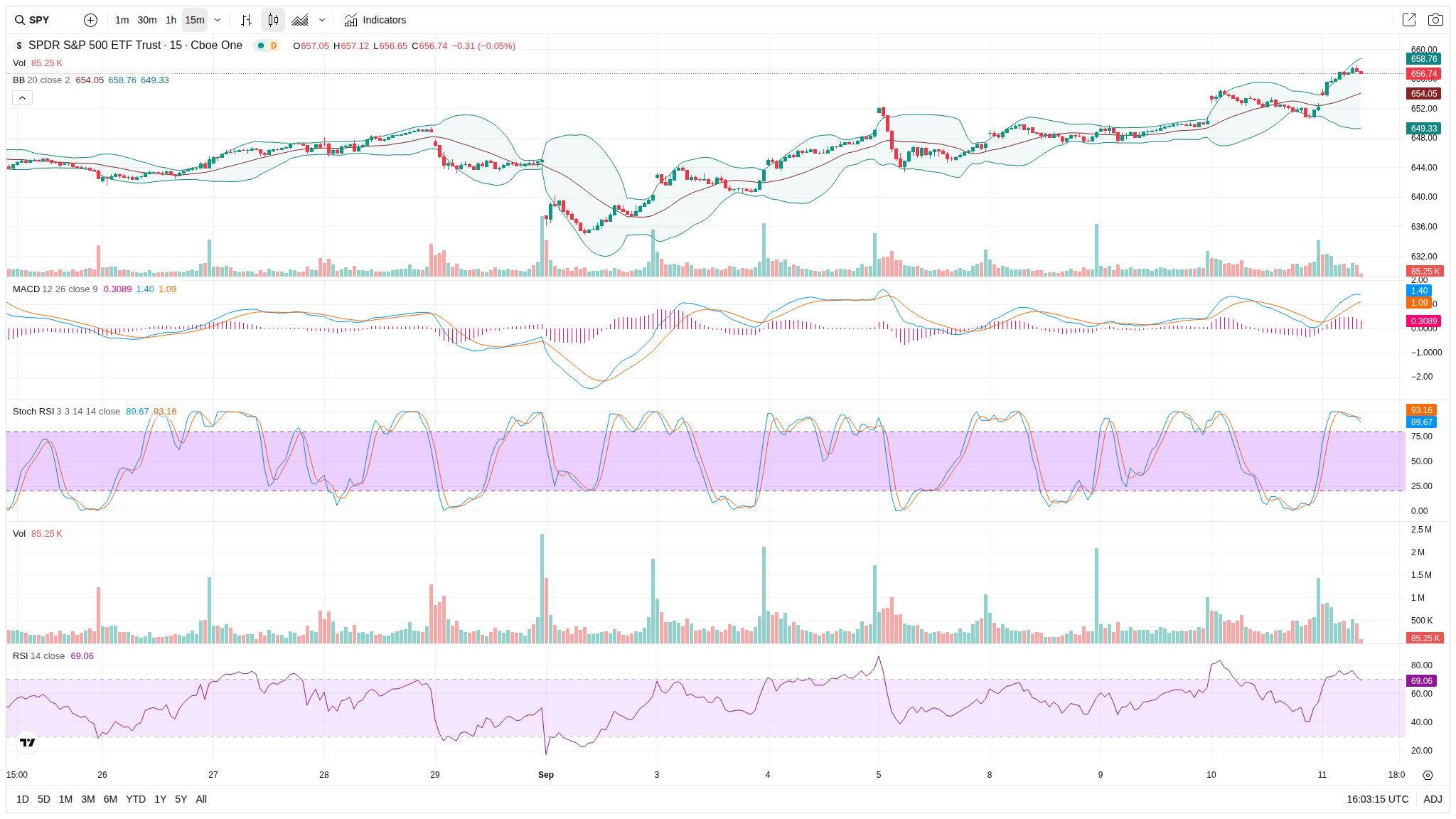This screenshot has height=819, width=1456.
Task: Open the chart in popup icon
Action: click(x=1409, y=20)
